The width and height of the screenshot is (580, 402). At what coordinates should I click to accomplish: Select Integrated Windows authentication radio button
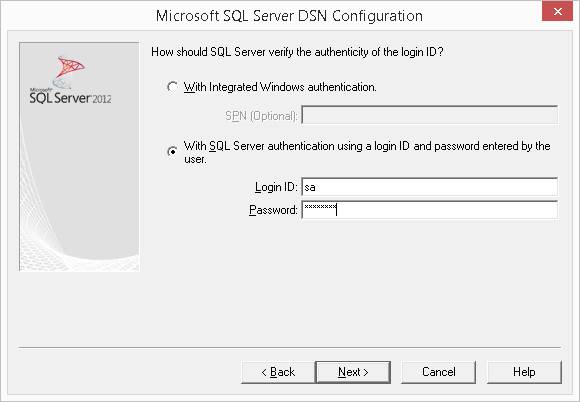[172, 87]
